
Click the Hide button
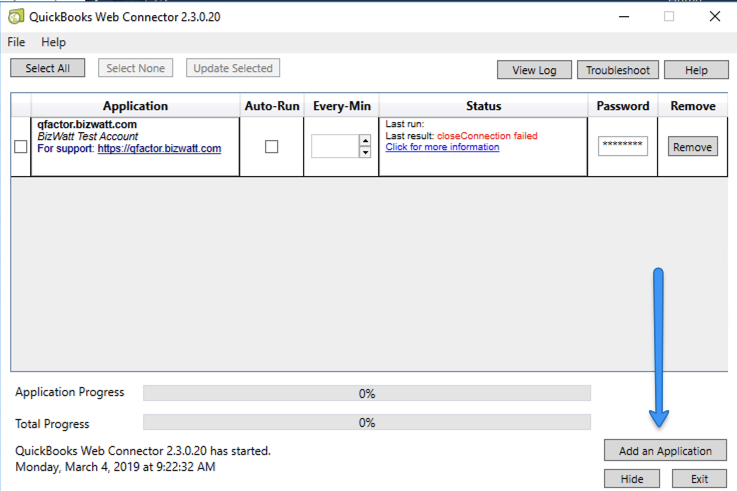632,479
